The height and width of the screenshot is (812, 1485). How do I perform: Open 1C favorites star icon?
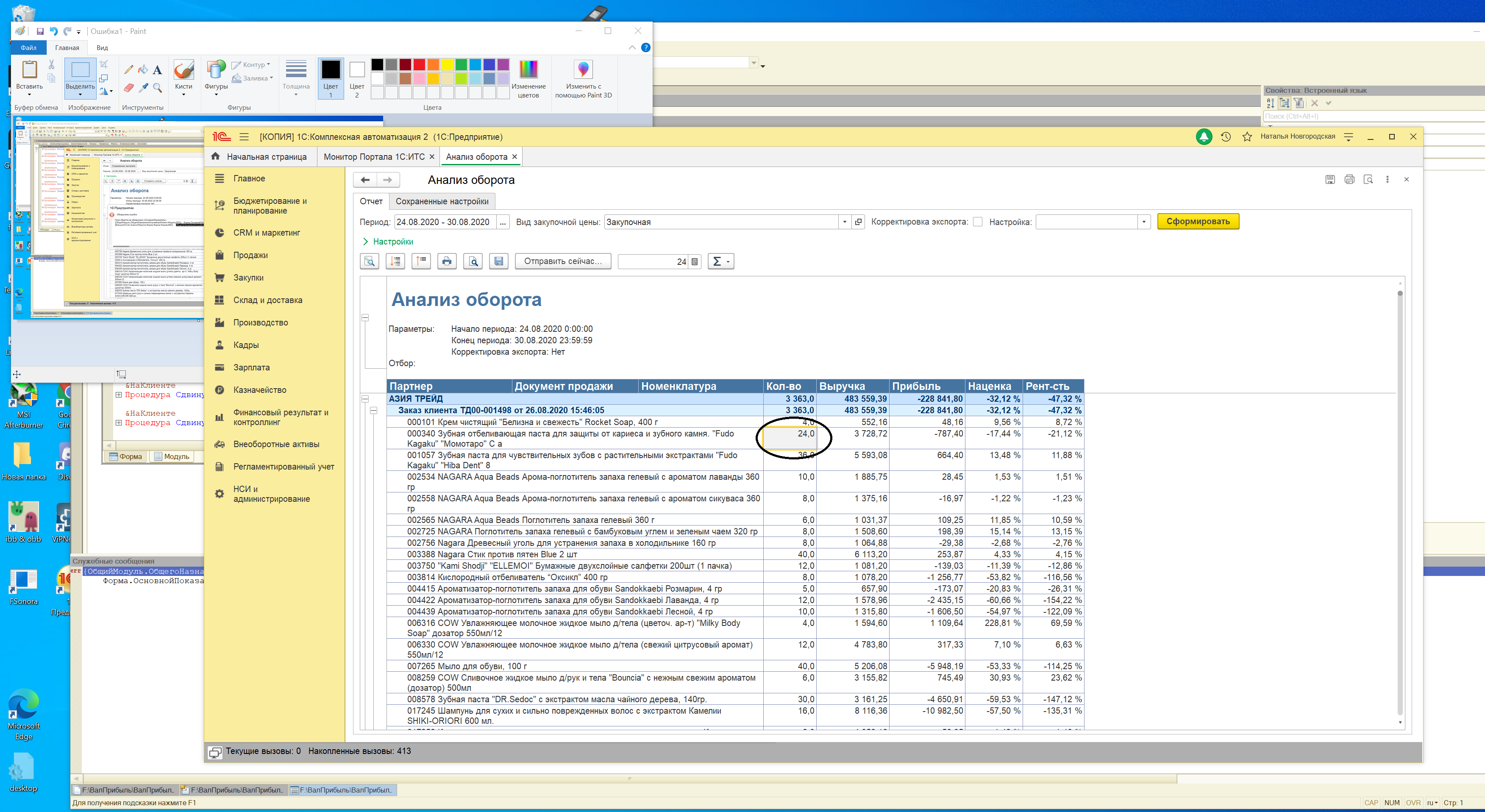tap(1247, 136)
